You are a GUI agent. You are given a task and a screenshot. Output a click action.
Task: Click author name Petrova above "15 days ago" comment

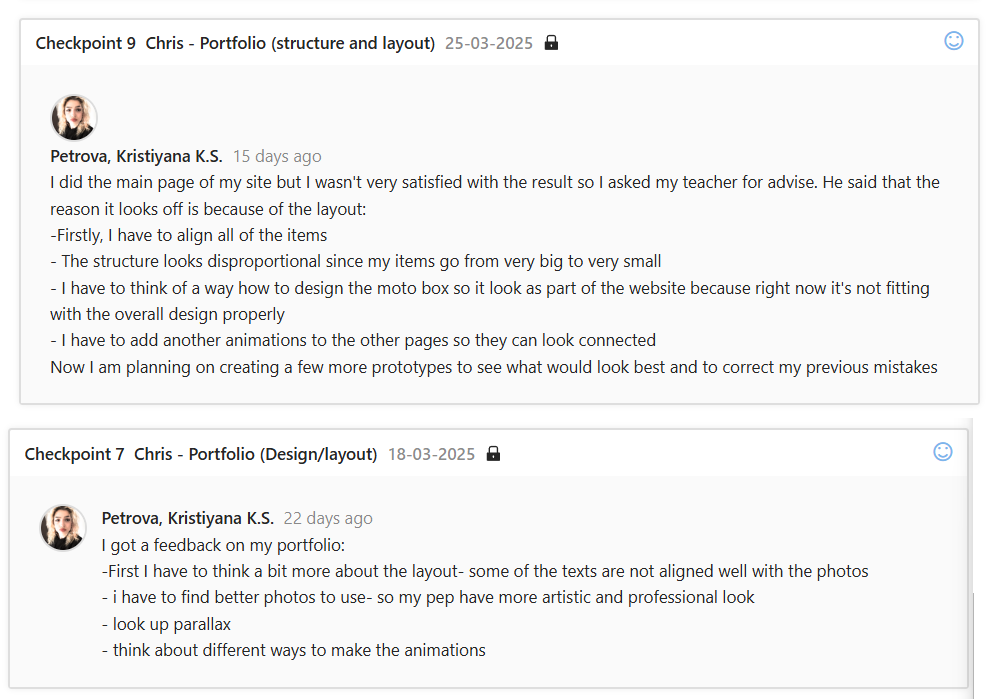[136, 156]
